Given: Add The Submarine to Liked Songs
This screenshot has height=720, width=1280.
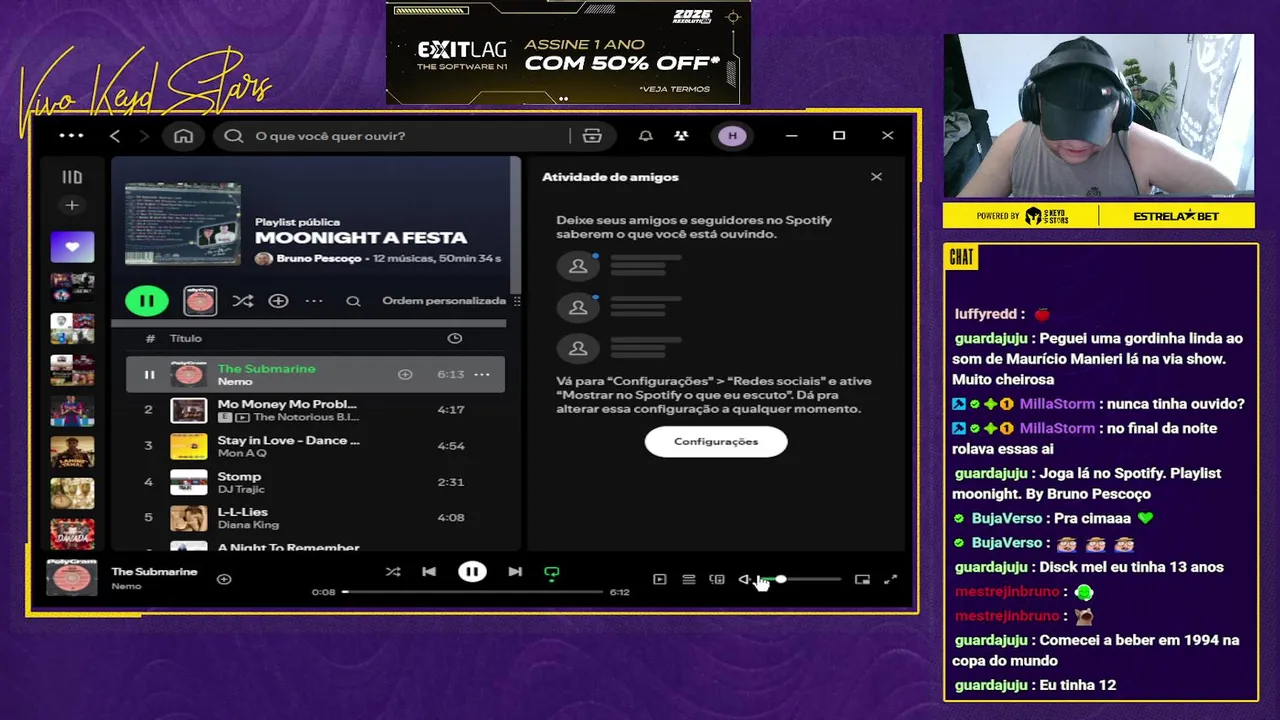Looking at the screenshot, I should coord(405,375).
